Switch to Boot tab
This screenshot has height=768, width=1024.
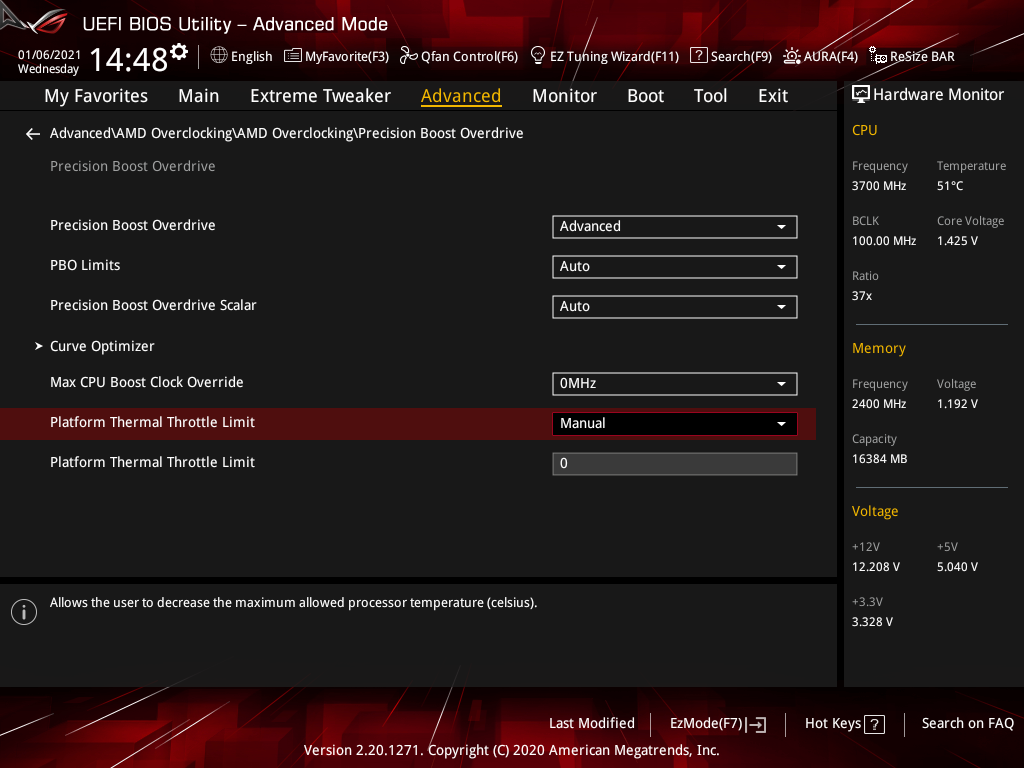[x=645, y=96]
